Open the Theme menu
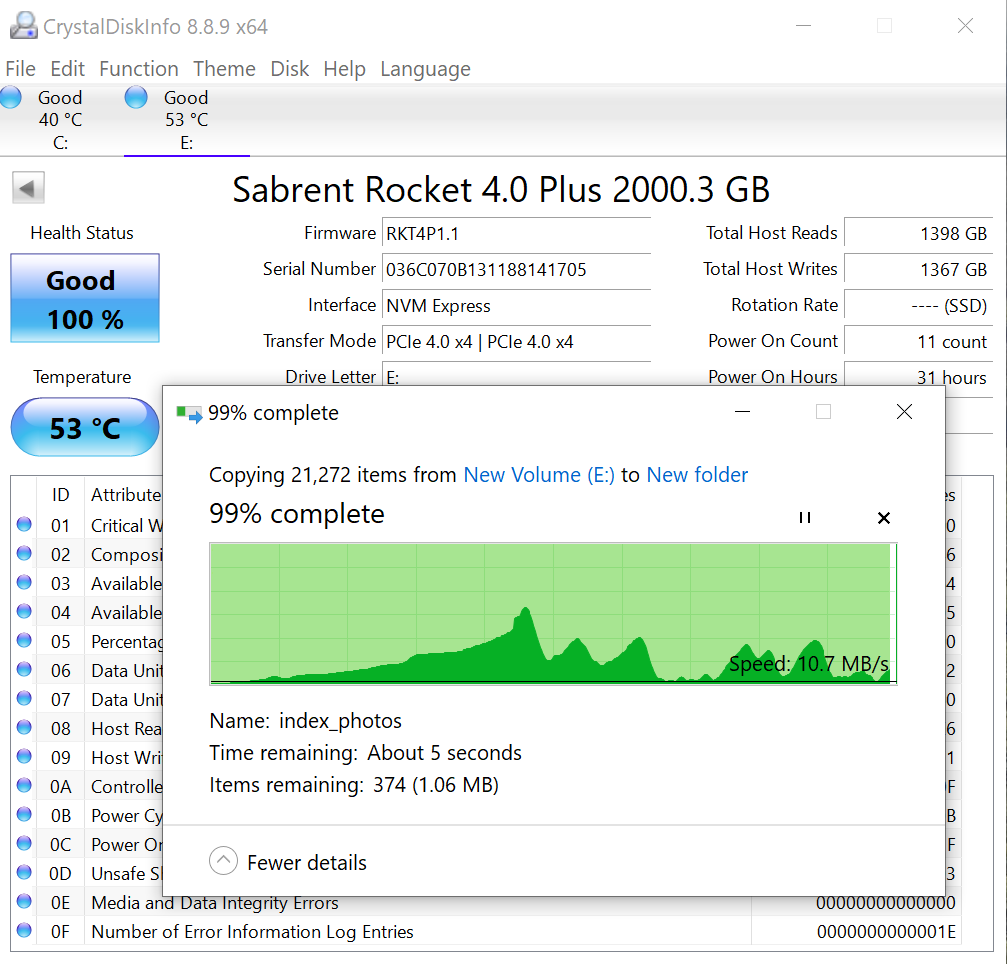 pyautogui.click(x=224, y=69)
